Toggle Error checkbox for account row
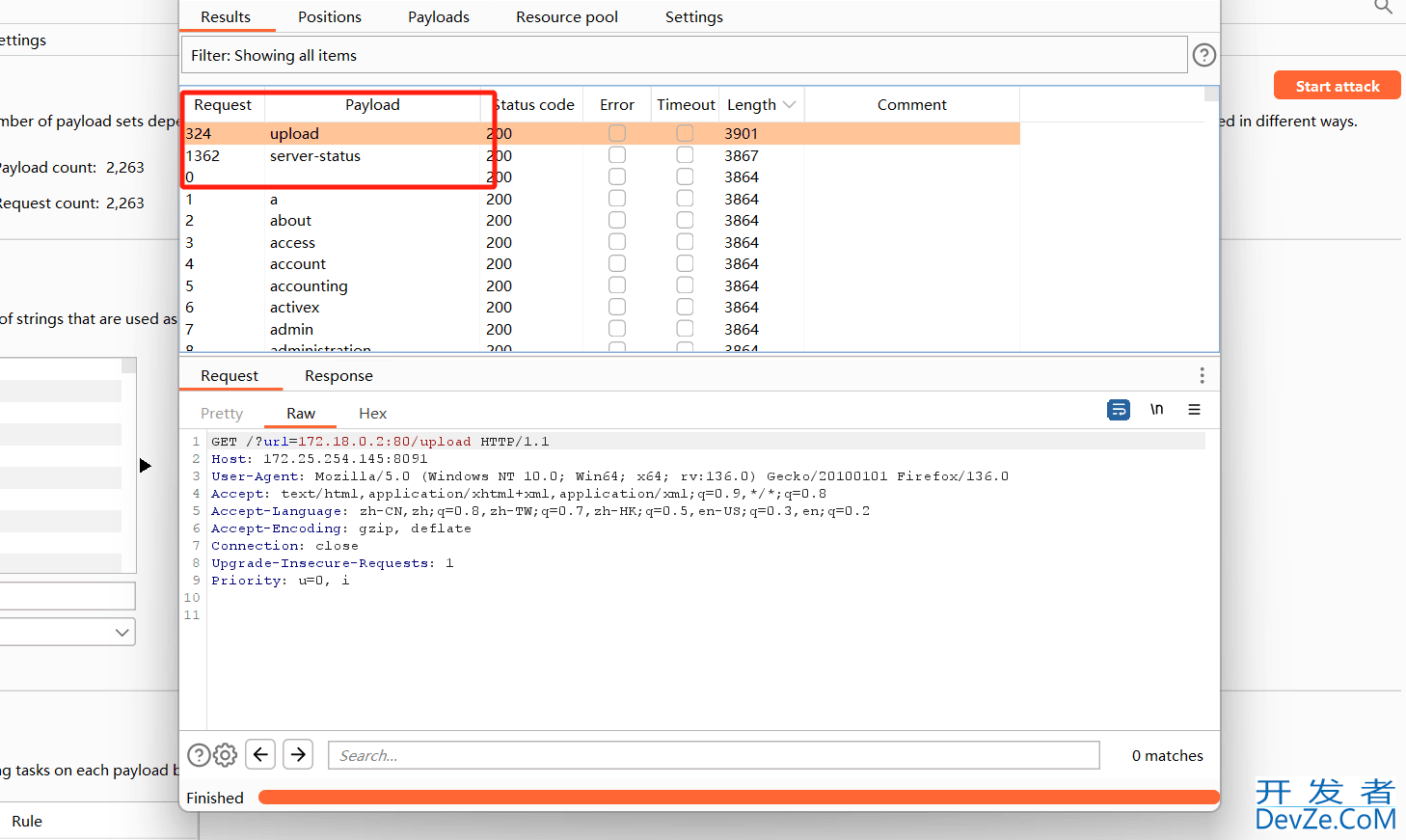Image resolution: width=1406 pixels, height=840 pixels. tap(617, 263)
